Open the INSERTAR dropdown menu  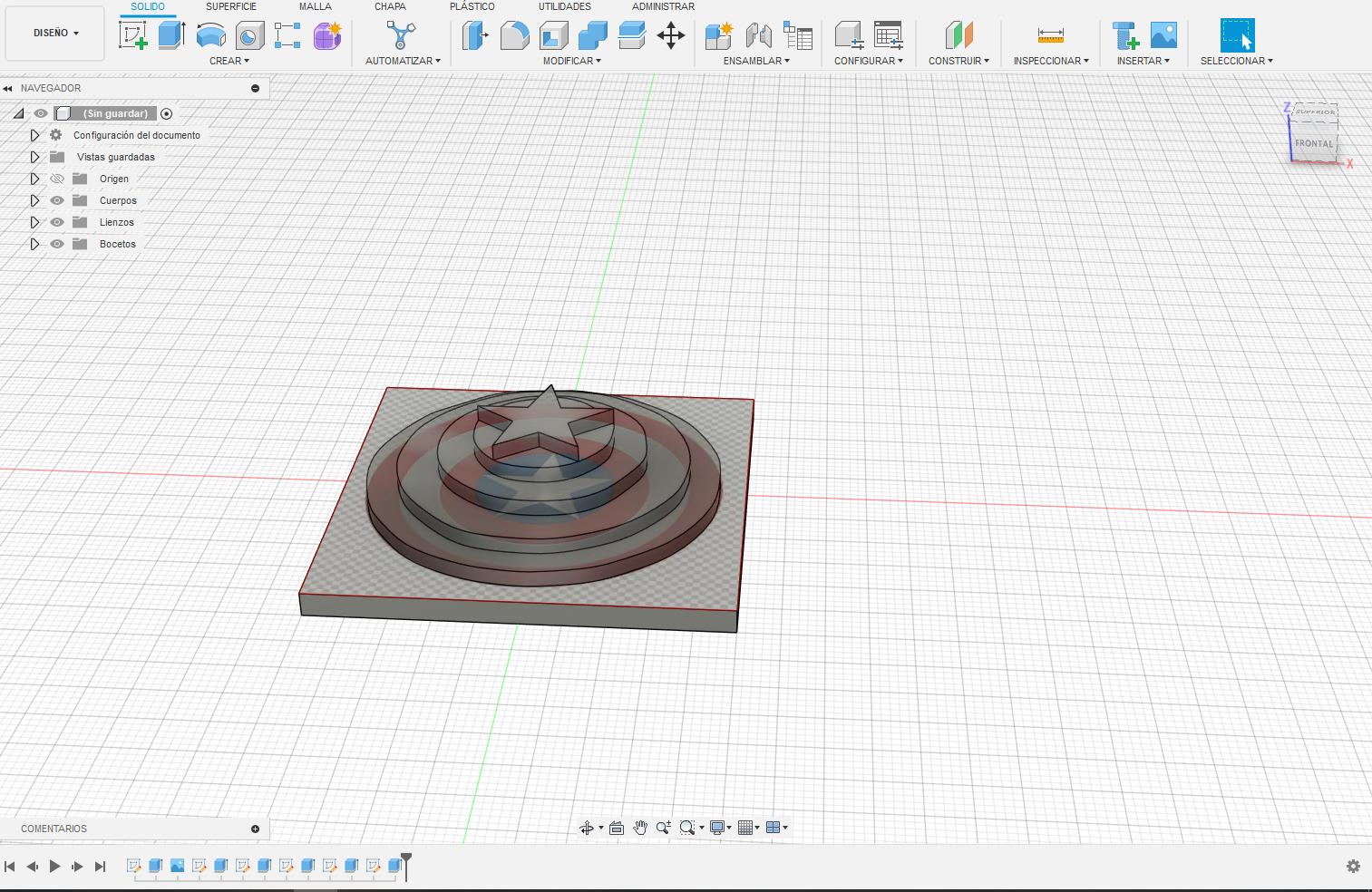coord(1143,61)
